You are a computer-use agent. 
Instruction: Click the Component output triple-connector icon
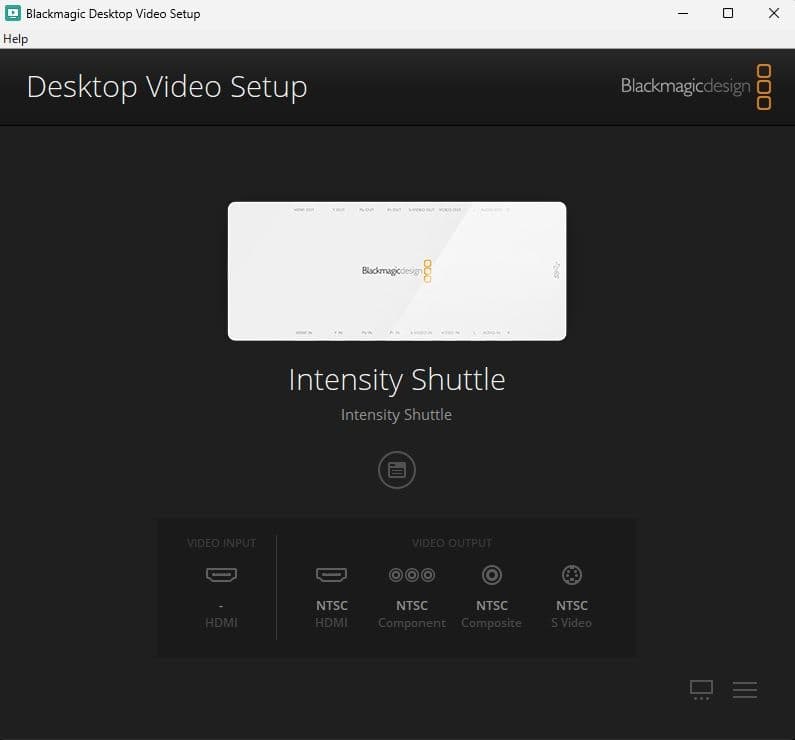tap(412, 575)
